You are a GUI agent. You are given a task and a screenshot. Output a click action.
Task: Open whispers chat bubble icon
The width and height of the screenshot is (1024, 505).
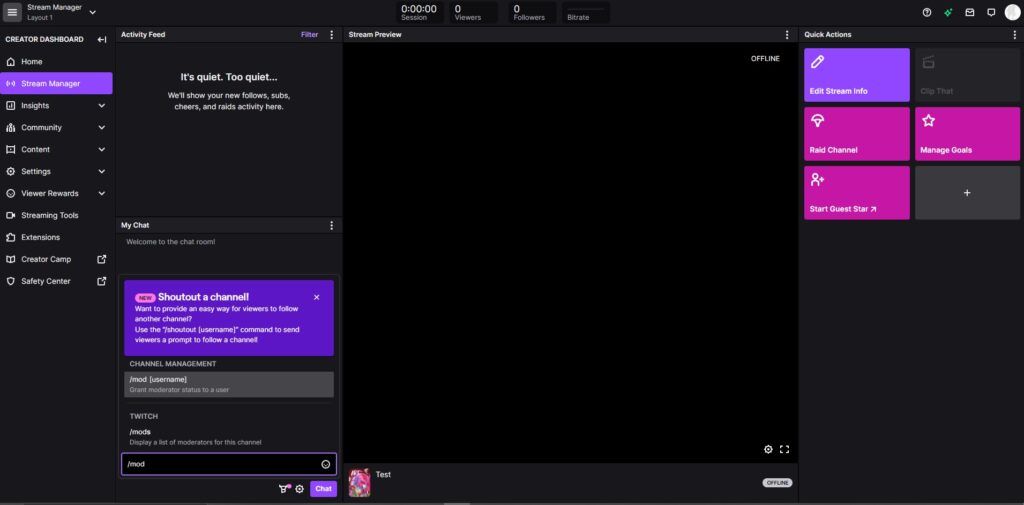tap(991, 12)
